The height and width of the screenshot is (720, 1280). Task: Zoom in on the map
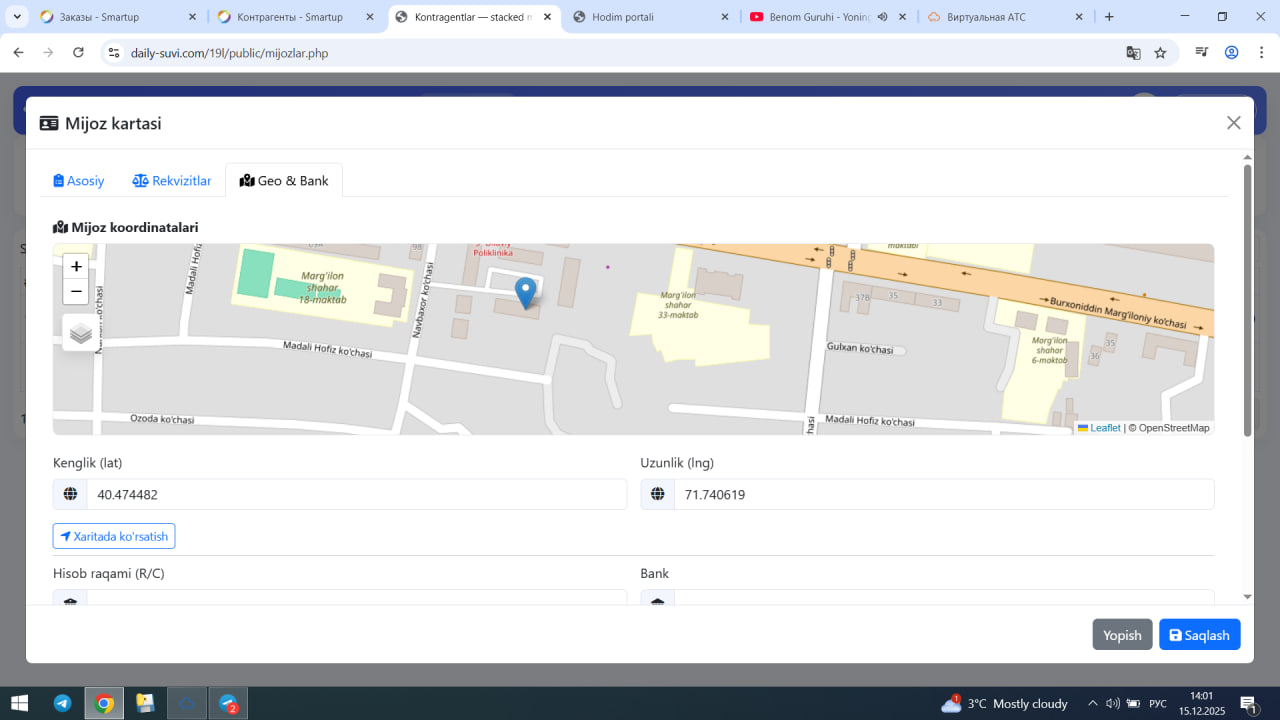(x=76, y=266)
